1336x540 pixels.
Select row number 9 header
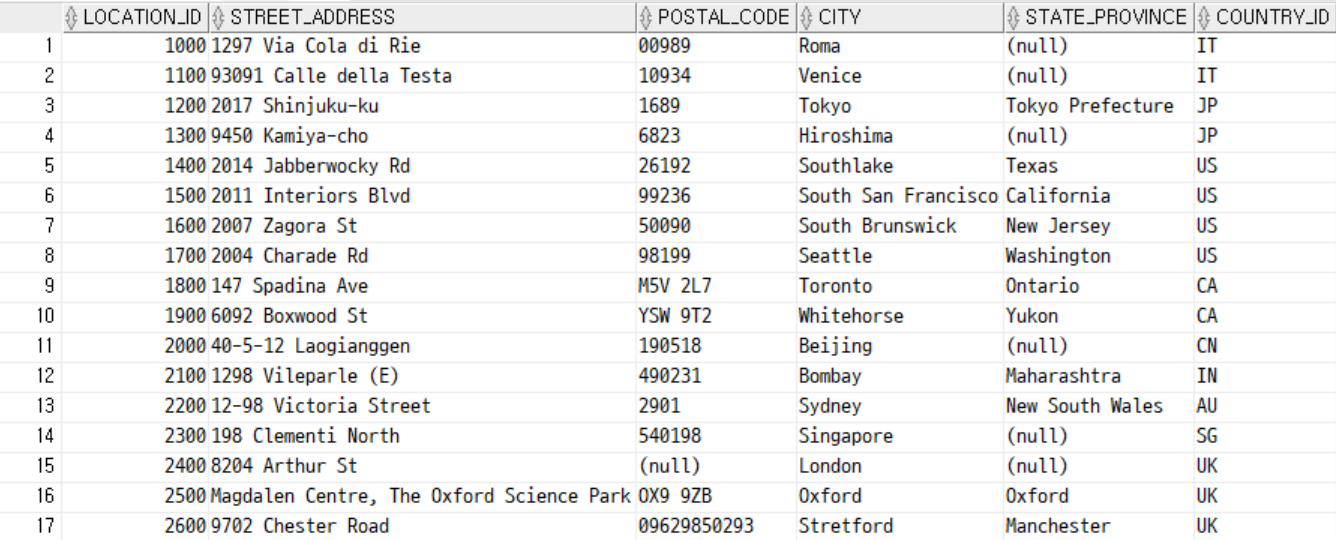pyautogui.click(x=31, y=286)
